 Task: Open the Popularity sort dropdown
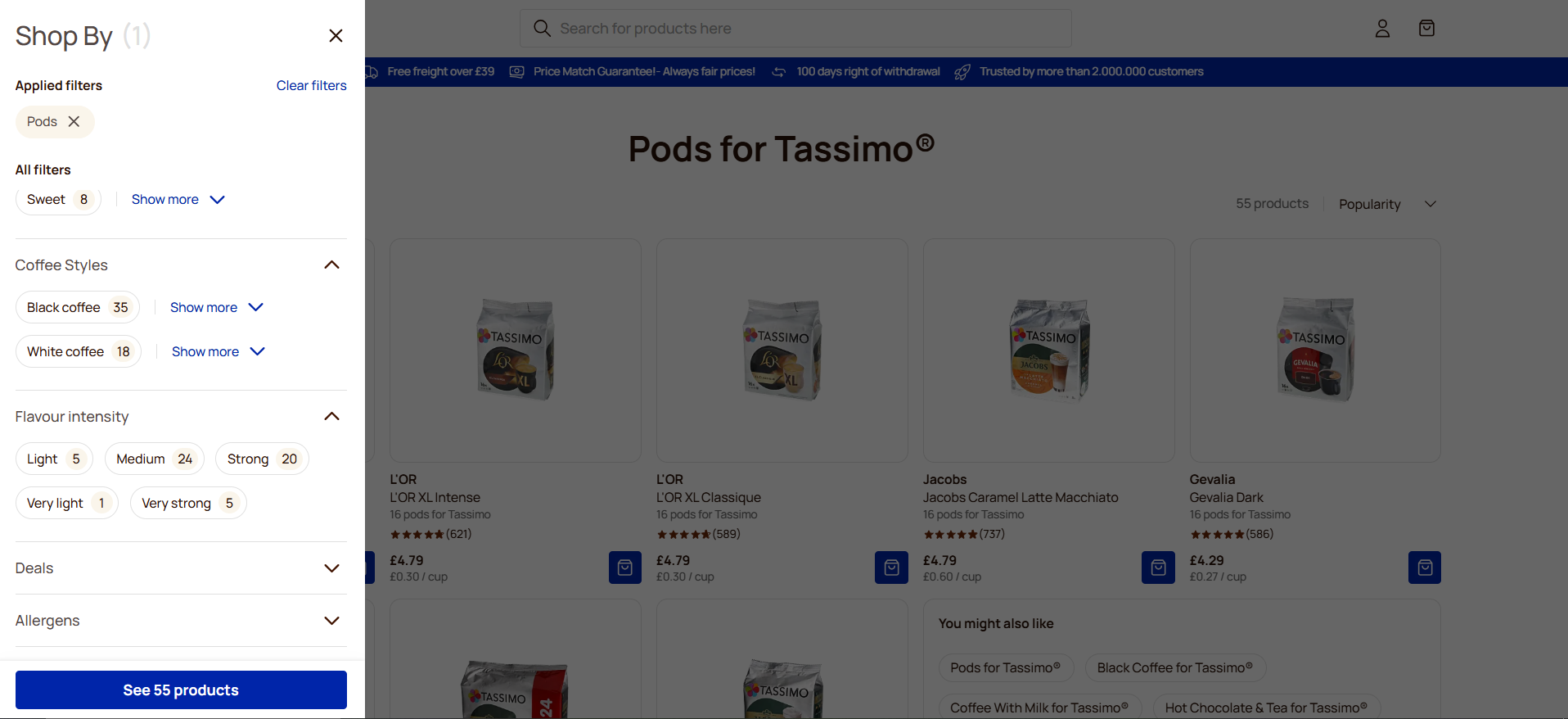pos(1387,204)
